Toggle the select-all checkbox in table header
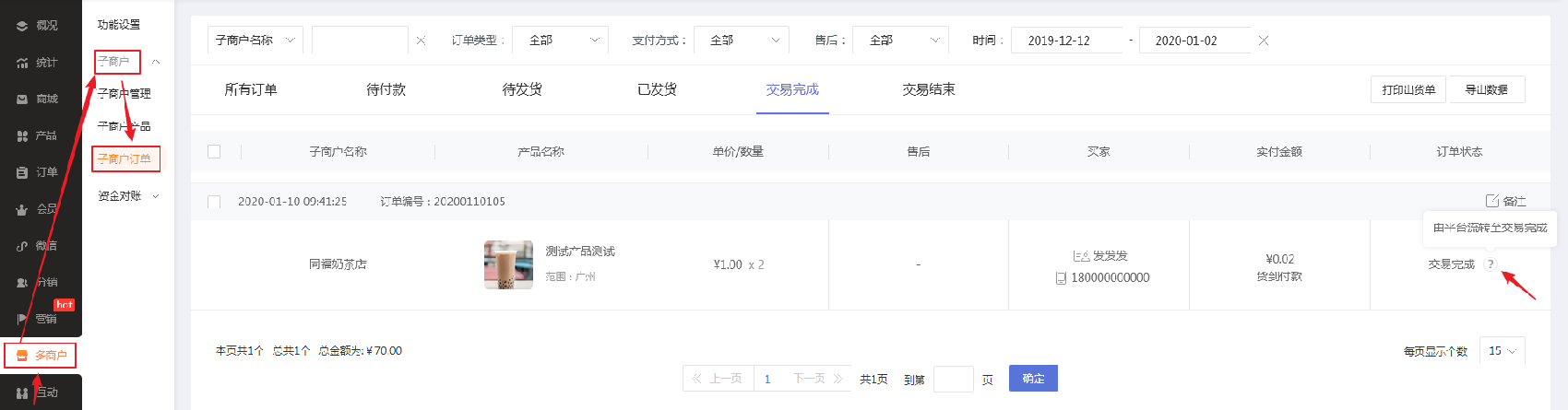Screen dimensions: 1568x410 click(214, 151)
